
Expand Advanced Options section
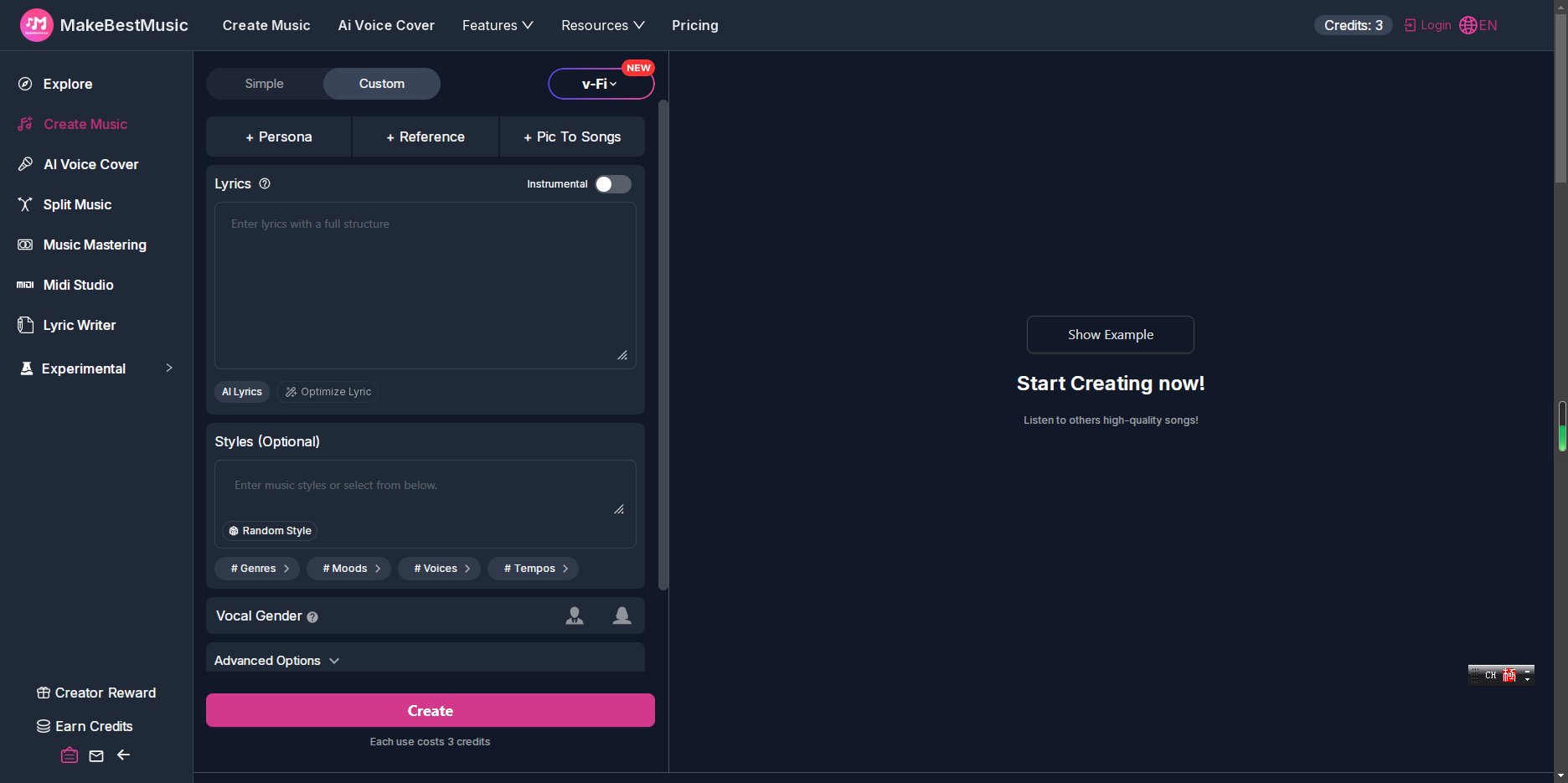tap(276, 661)
